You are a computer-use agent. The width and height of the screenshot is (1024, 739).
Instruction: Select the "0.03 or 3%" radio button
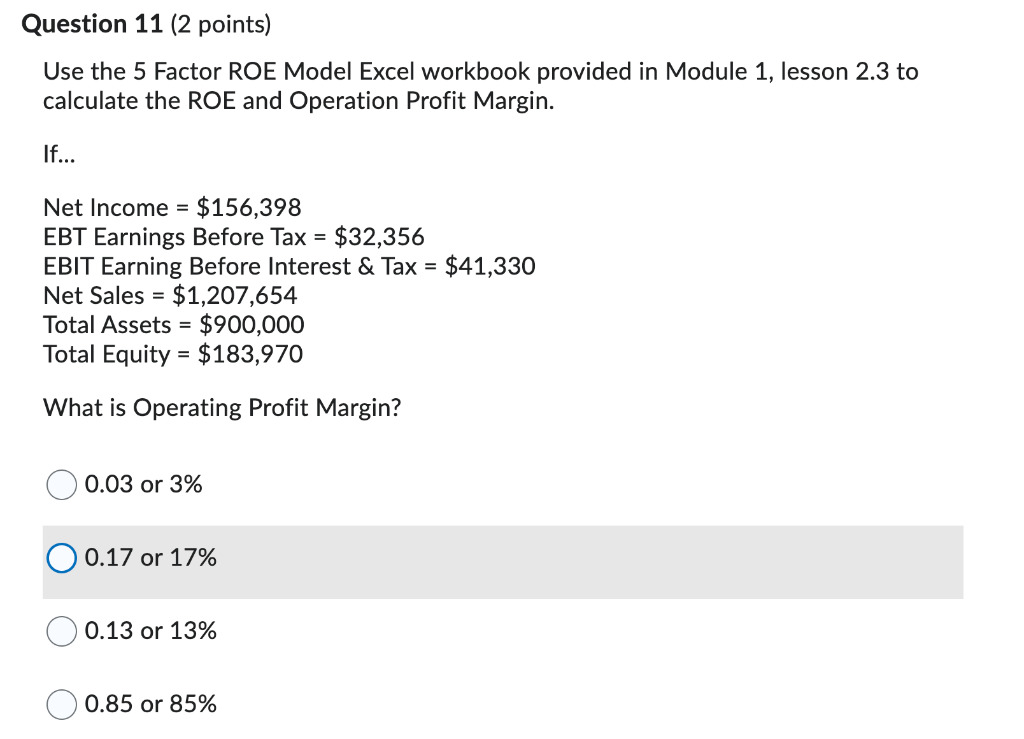pyautogui.click(x=61, y=485)
